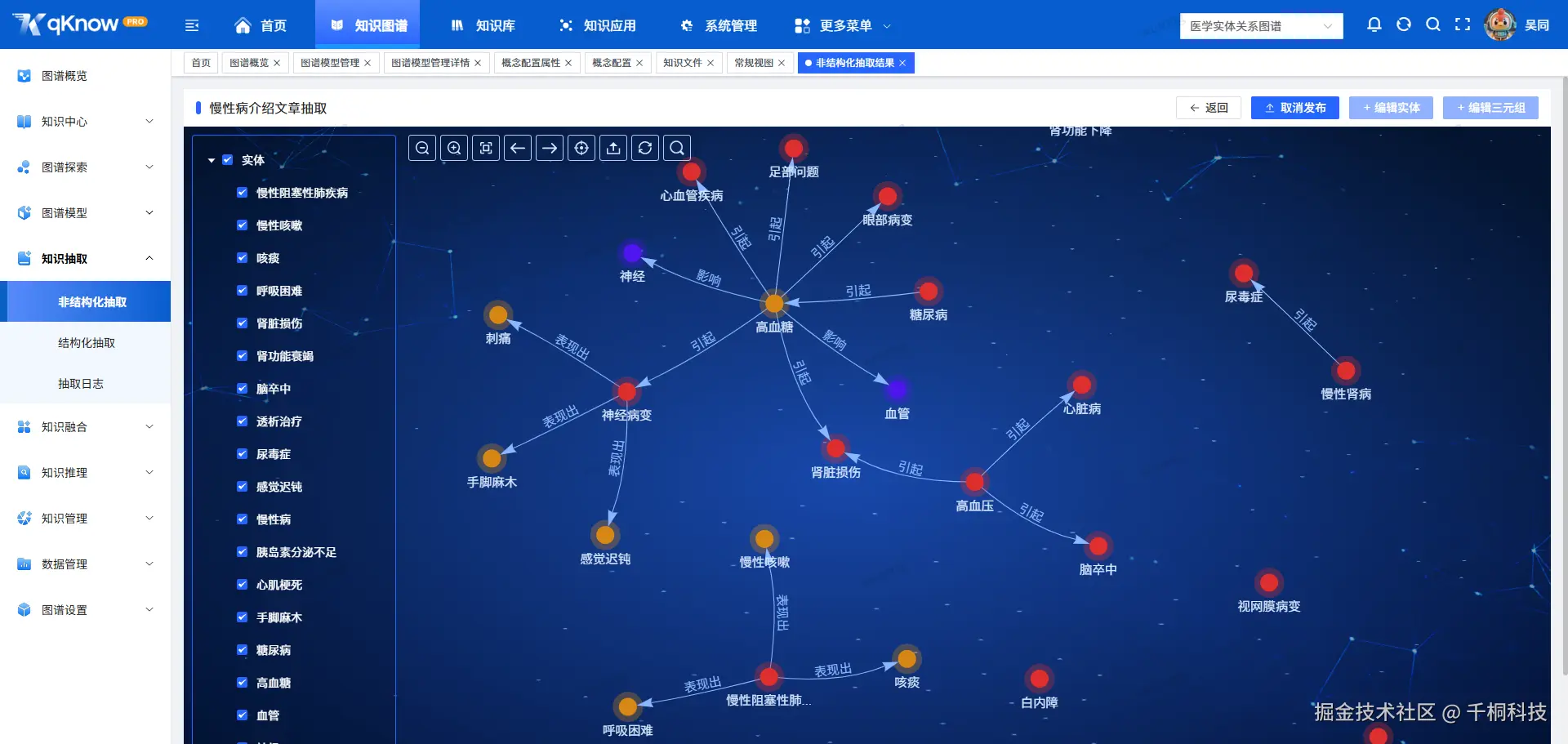Close the 概念配置属性 tab
Image resolution: width=1568 pixels, height=744 pixels.
(x=568, y=63)
